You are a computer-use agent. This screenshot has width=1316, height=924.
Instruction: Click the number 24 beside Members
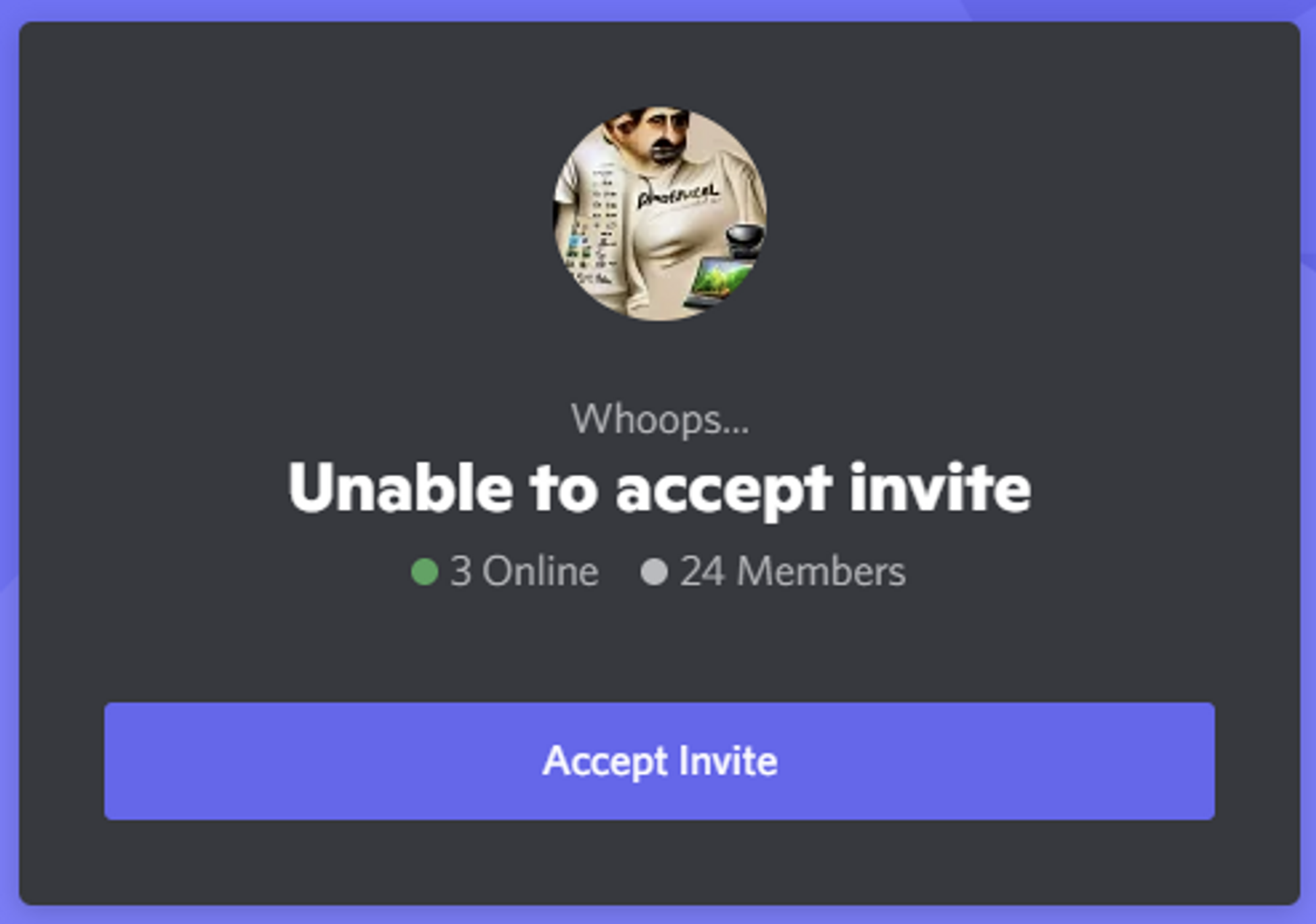click(x=703, y=571)
